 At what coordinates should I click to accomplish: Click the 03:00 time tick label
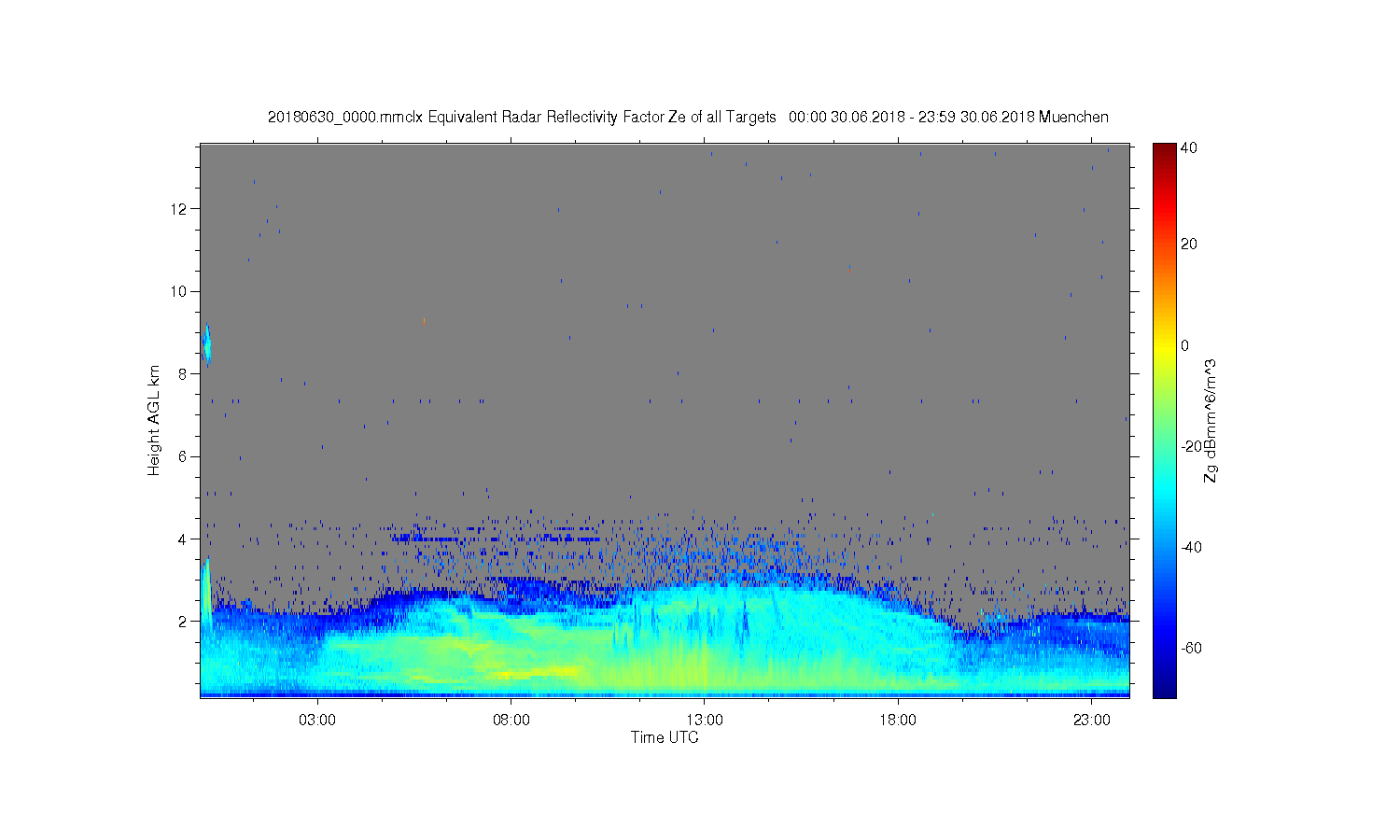tap(317, 721)
